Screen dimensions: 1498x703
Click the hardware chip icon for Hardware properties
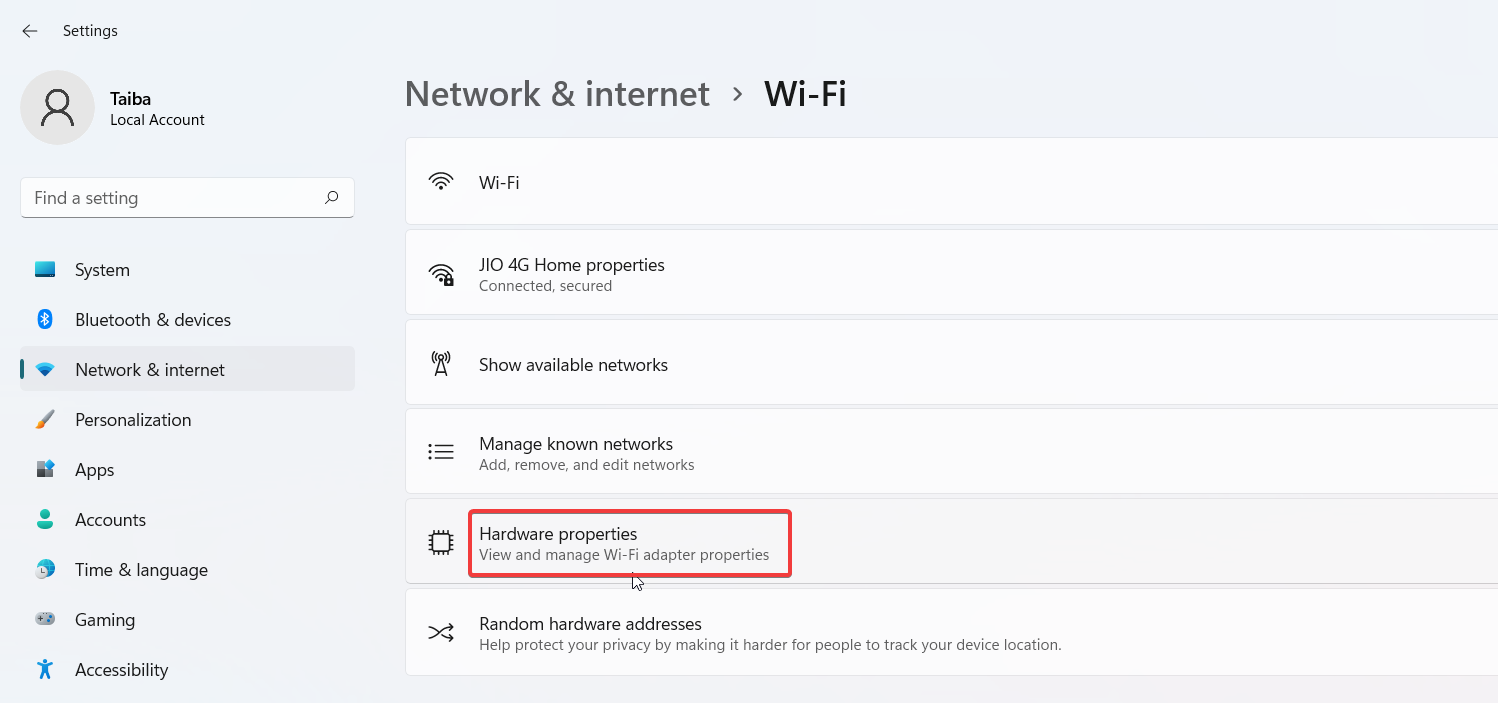pos(441,543)
